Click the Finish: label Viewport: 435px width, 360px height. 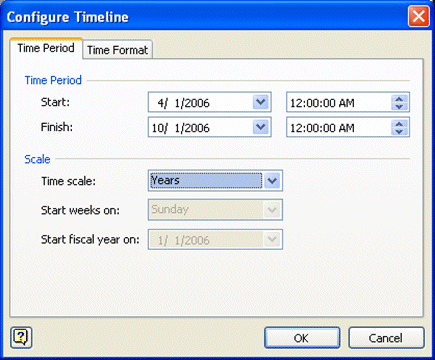click(57, 127)
